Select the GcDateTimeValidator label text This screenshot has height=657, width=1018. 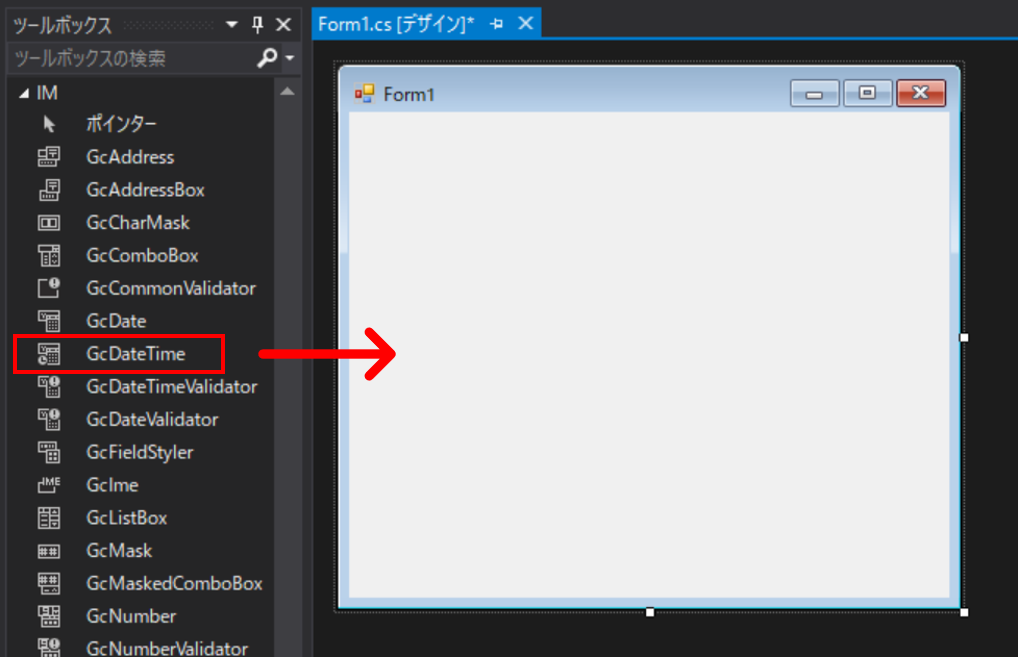(172, 386)
